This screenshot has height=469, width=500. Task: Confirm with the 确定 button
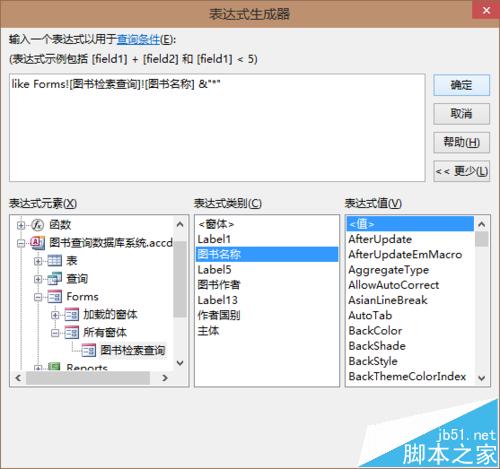click(x=461, y=85)
